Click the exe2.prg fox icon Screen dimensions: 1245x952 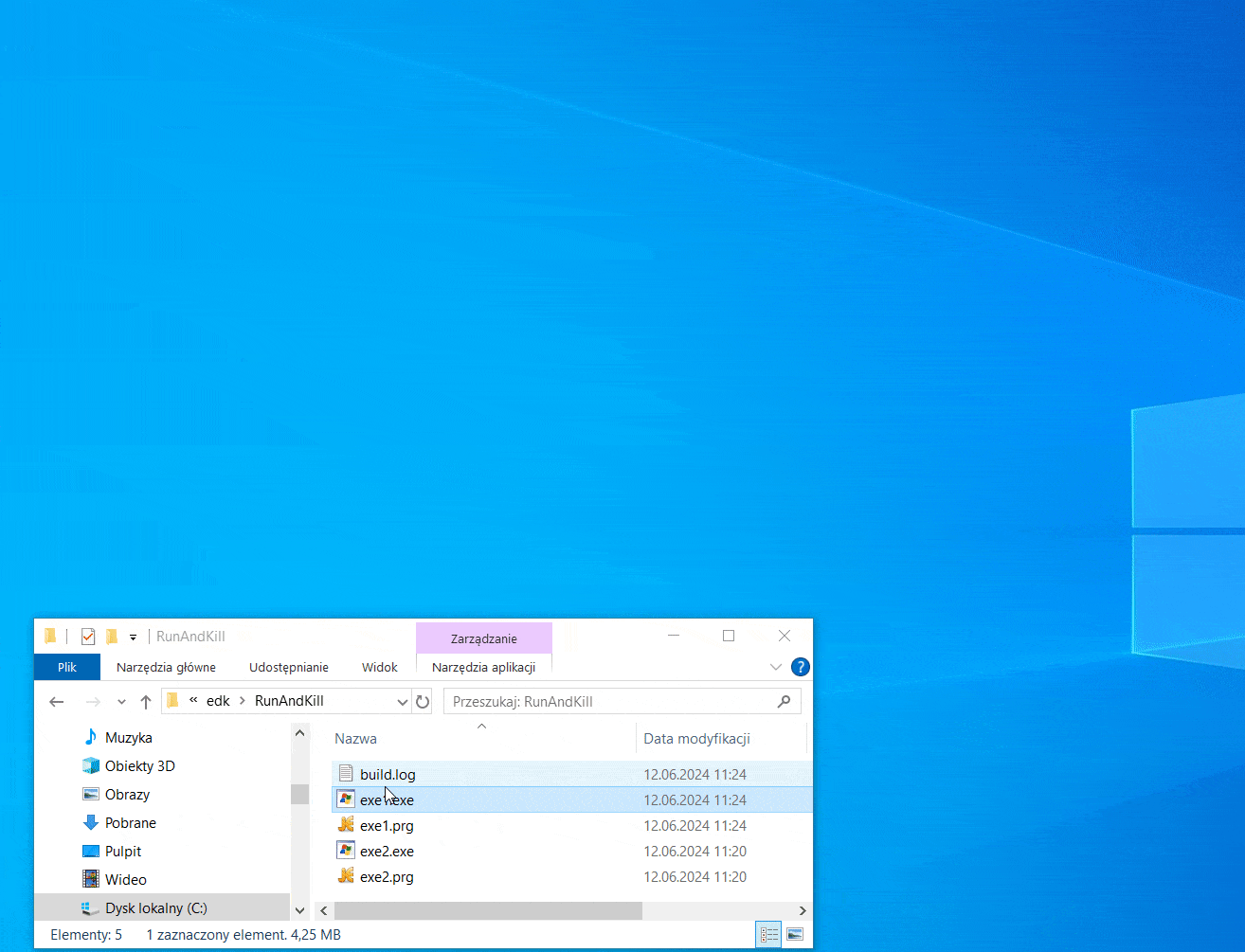(x=346, y=876)
